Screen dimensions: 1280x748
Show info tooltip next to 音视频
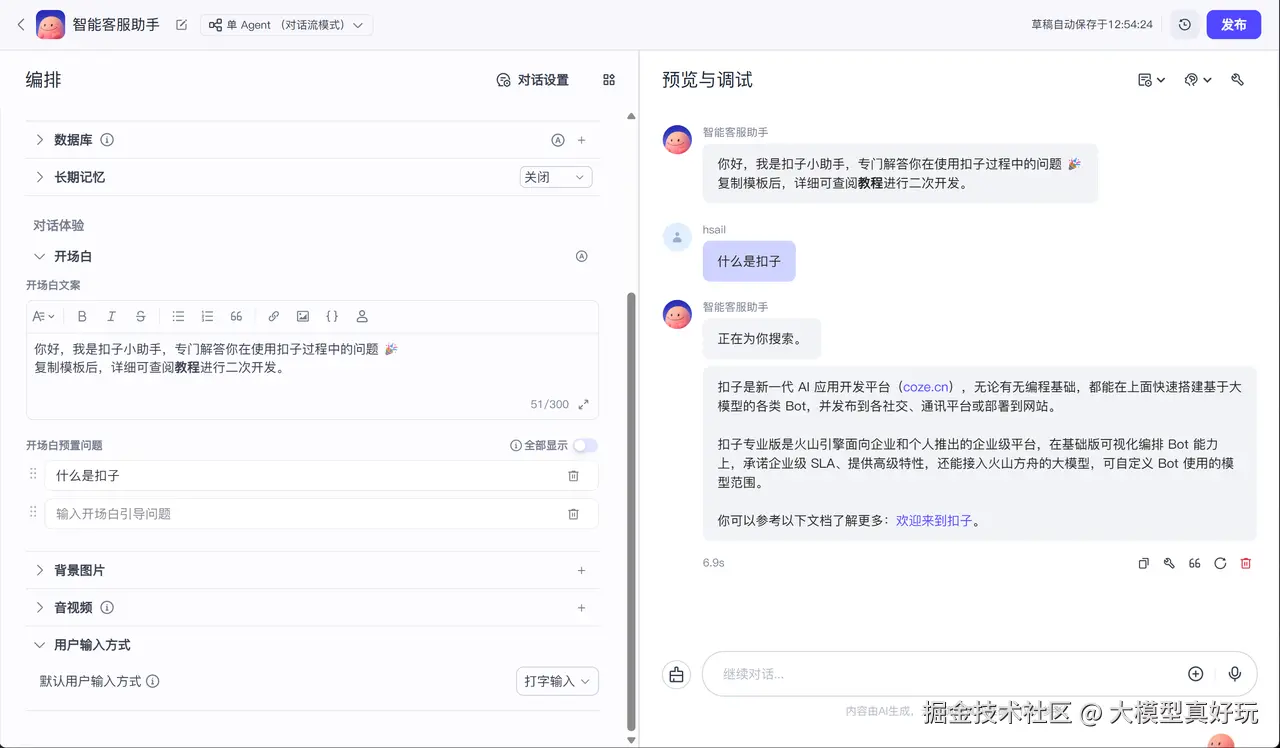tap(107, 607)
